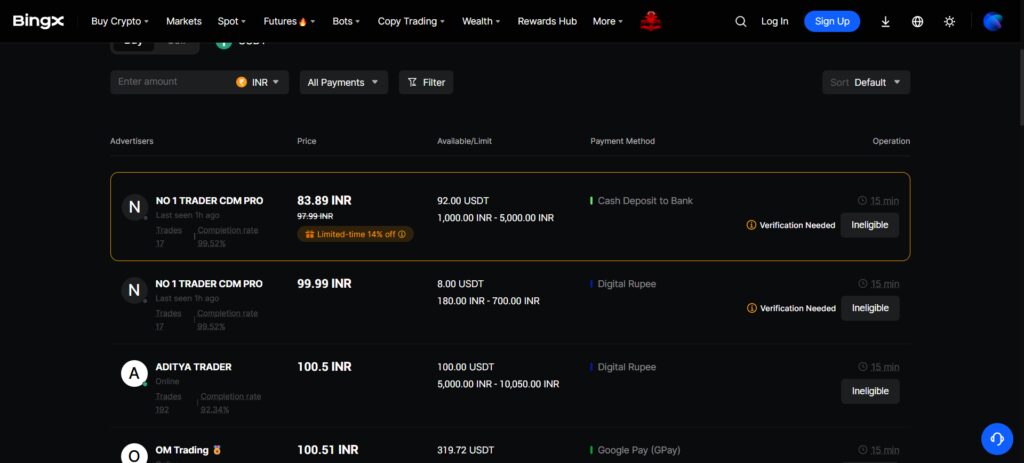Viewport: 1024px width, 463px height.
Task: Click the red promotional mascot icon
Action: coord(651,20)
